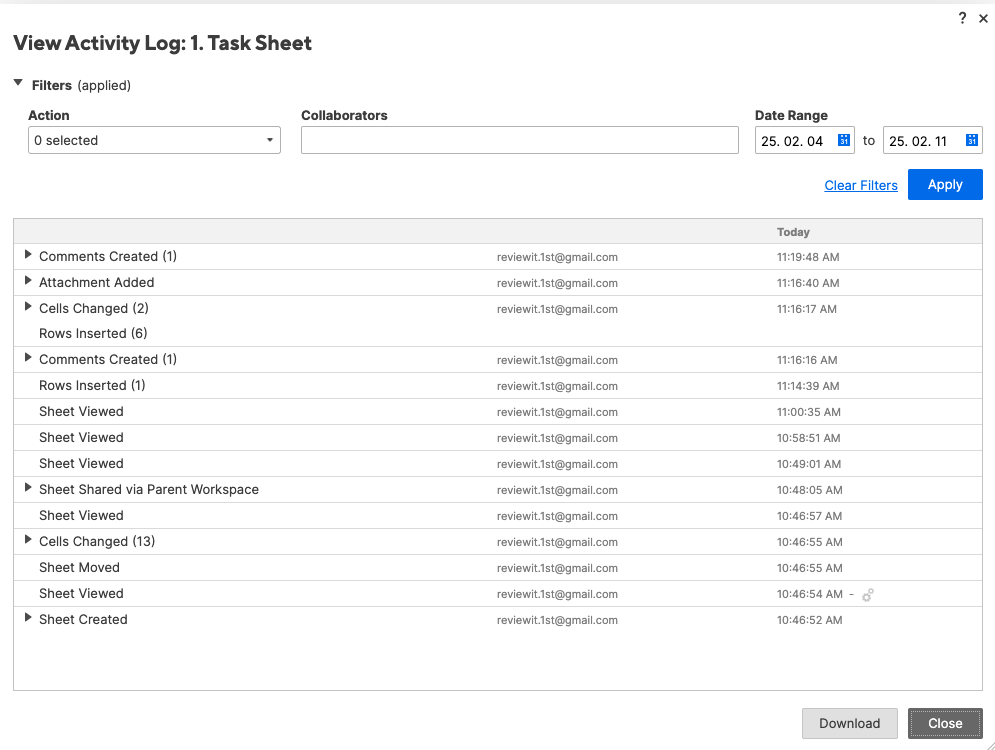Select the Sheet Moved entry
Screen dimensions: 995x750
pos(79,568)
